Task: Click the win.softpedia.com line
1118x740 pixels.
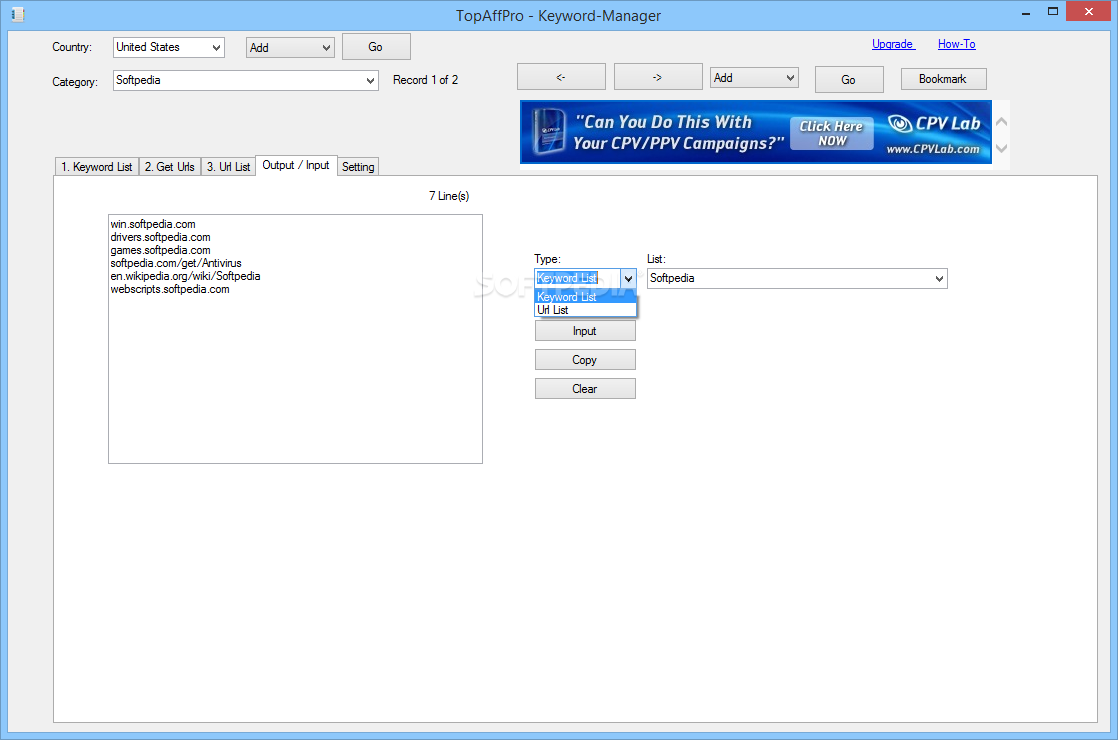Action: (x=153, y=225)
